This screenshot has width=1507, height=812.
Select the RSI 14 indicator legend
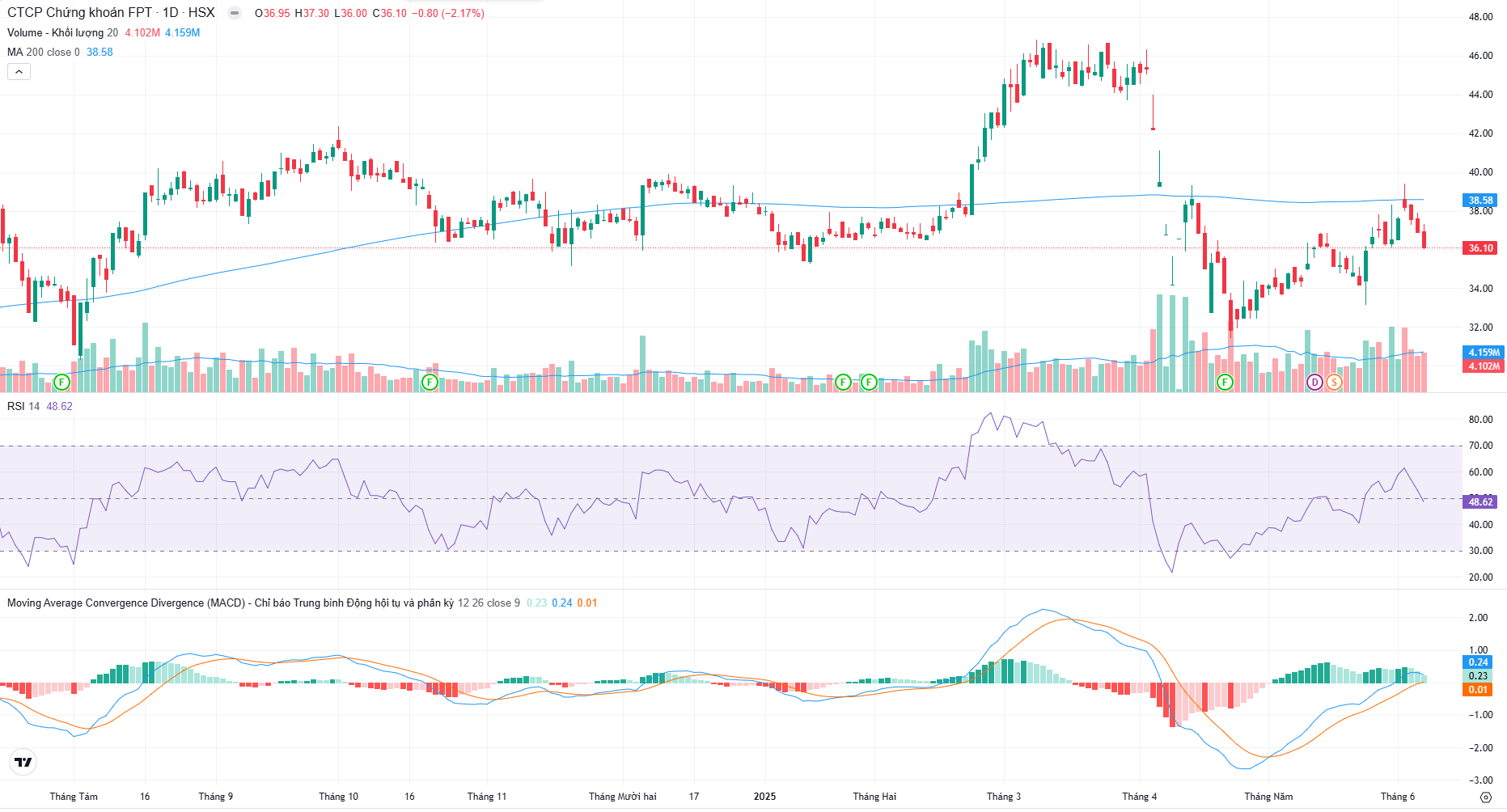pos(23,406)
